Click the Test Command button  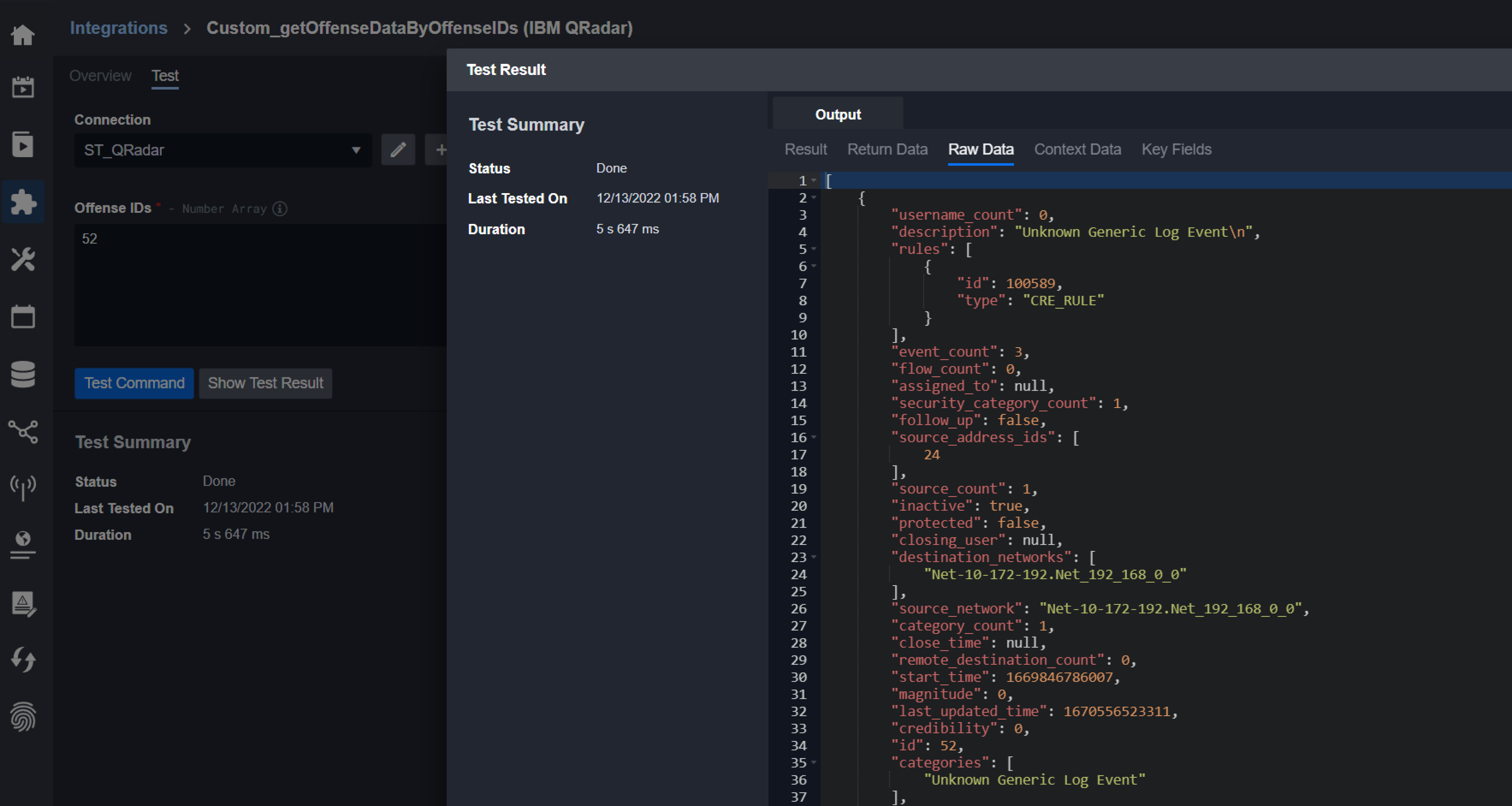pos(134,383)
